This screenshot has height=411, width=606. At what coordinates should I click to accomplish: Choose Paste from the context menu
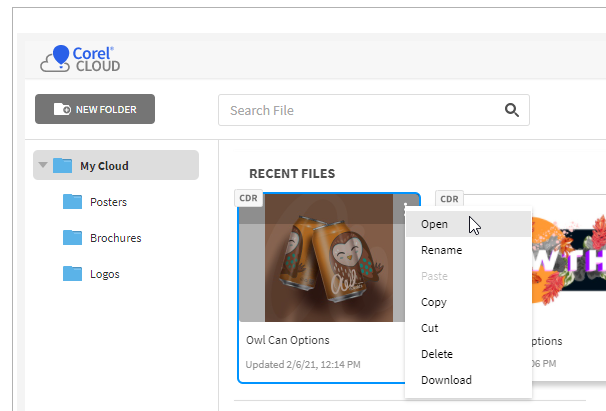(468, 276)
